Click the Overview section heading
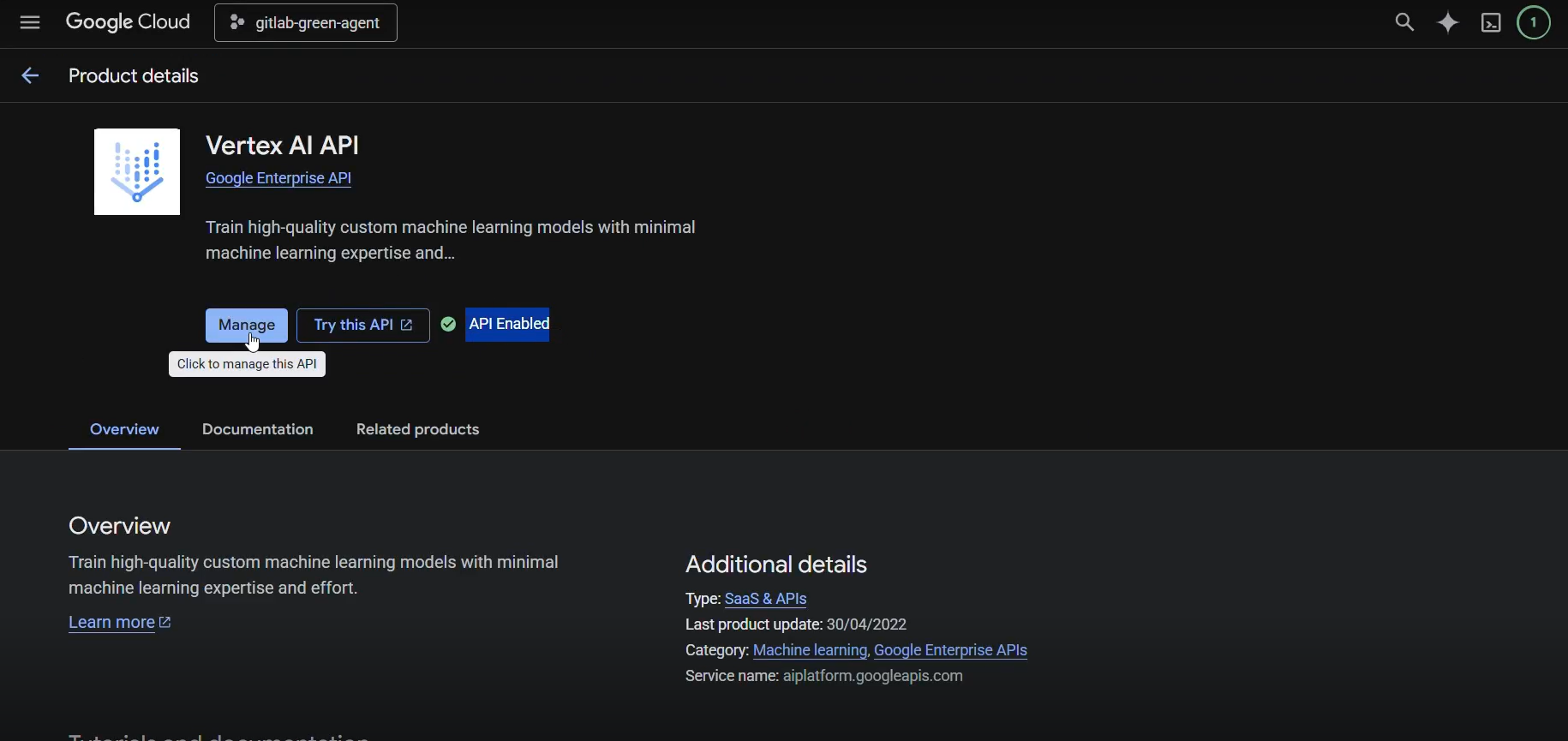 (120, 526)
